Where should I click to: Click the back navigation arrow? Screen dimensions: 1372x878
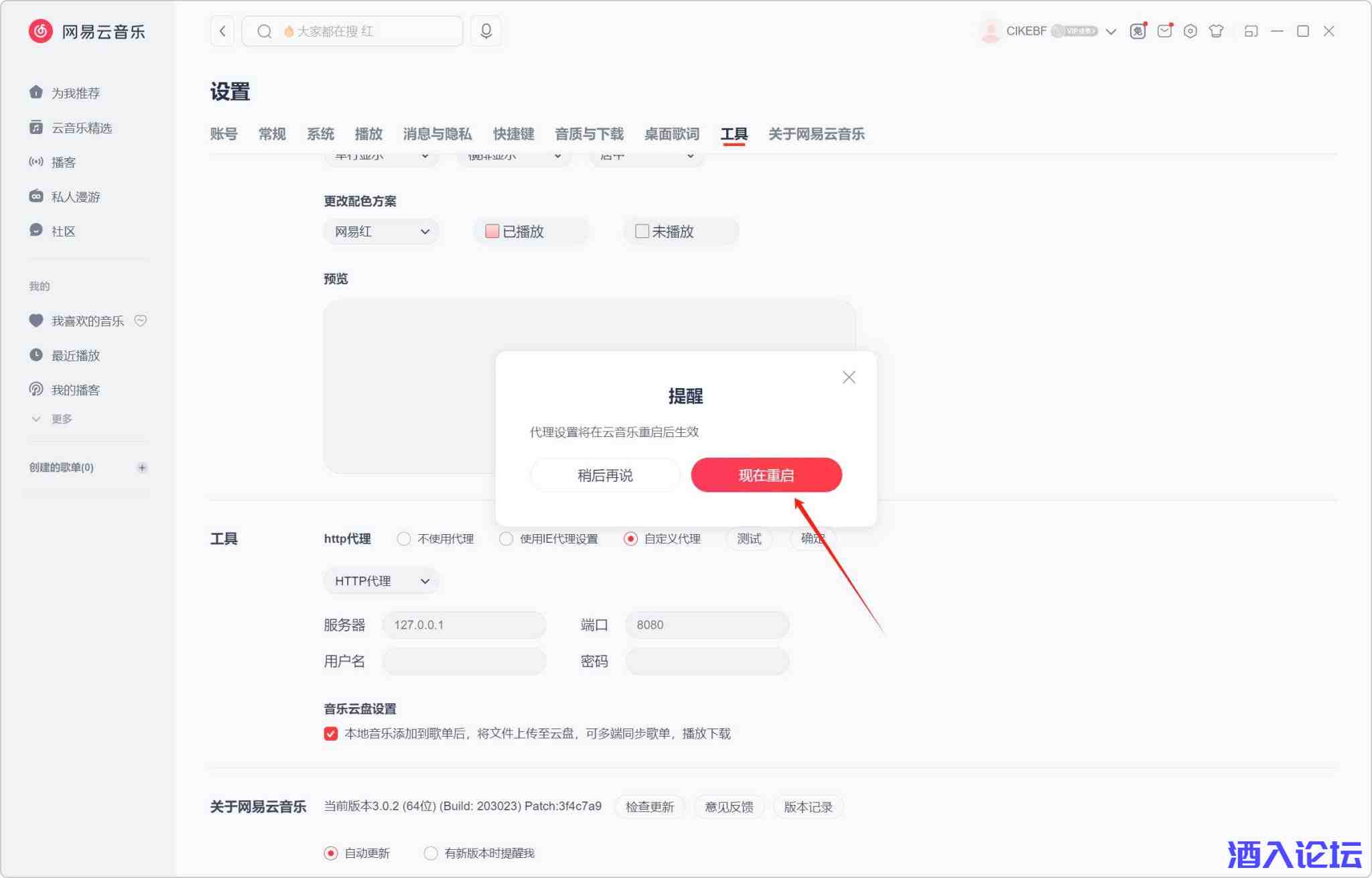222,31
